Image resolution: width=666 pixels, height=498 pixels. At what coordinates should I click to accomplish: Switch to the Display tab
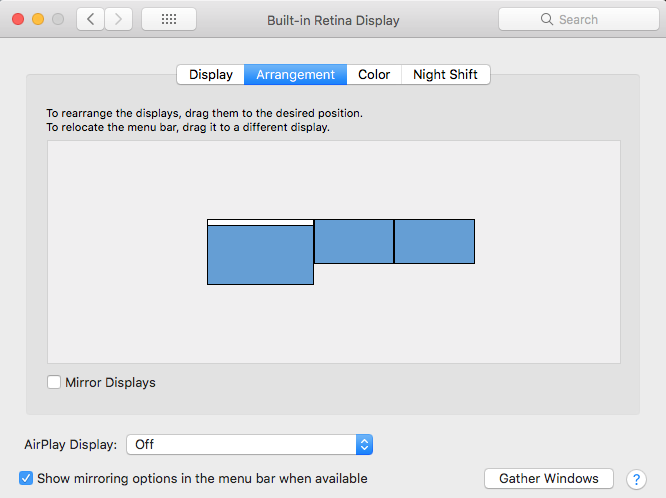point(210,74)
